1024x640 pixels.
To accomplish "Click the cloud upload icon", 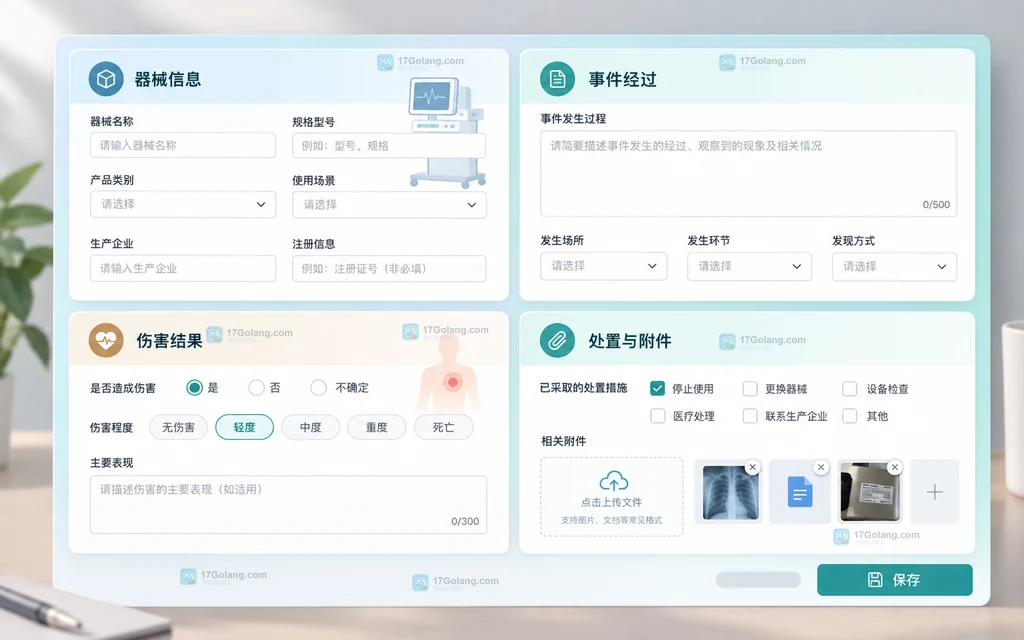I will pyautogui.click(x=613, y=481).
